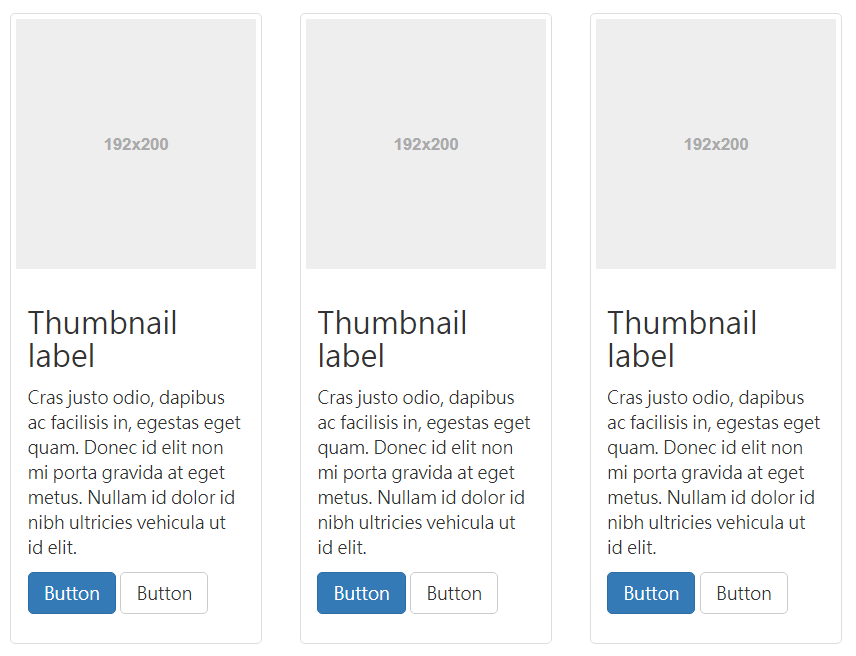Open the 192x200 placeholder image in first card
The image size is (856, 656).
point(136,144)
